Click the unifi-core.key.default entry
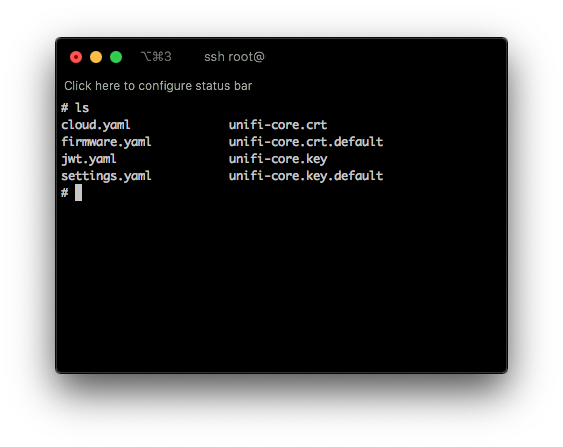Viewport: 563px width, 447px height. pos(306,176)
